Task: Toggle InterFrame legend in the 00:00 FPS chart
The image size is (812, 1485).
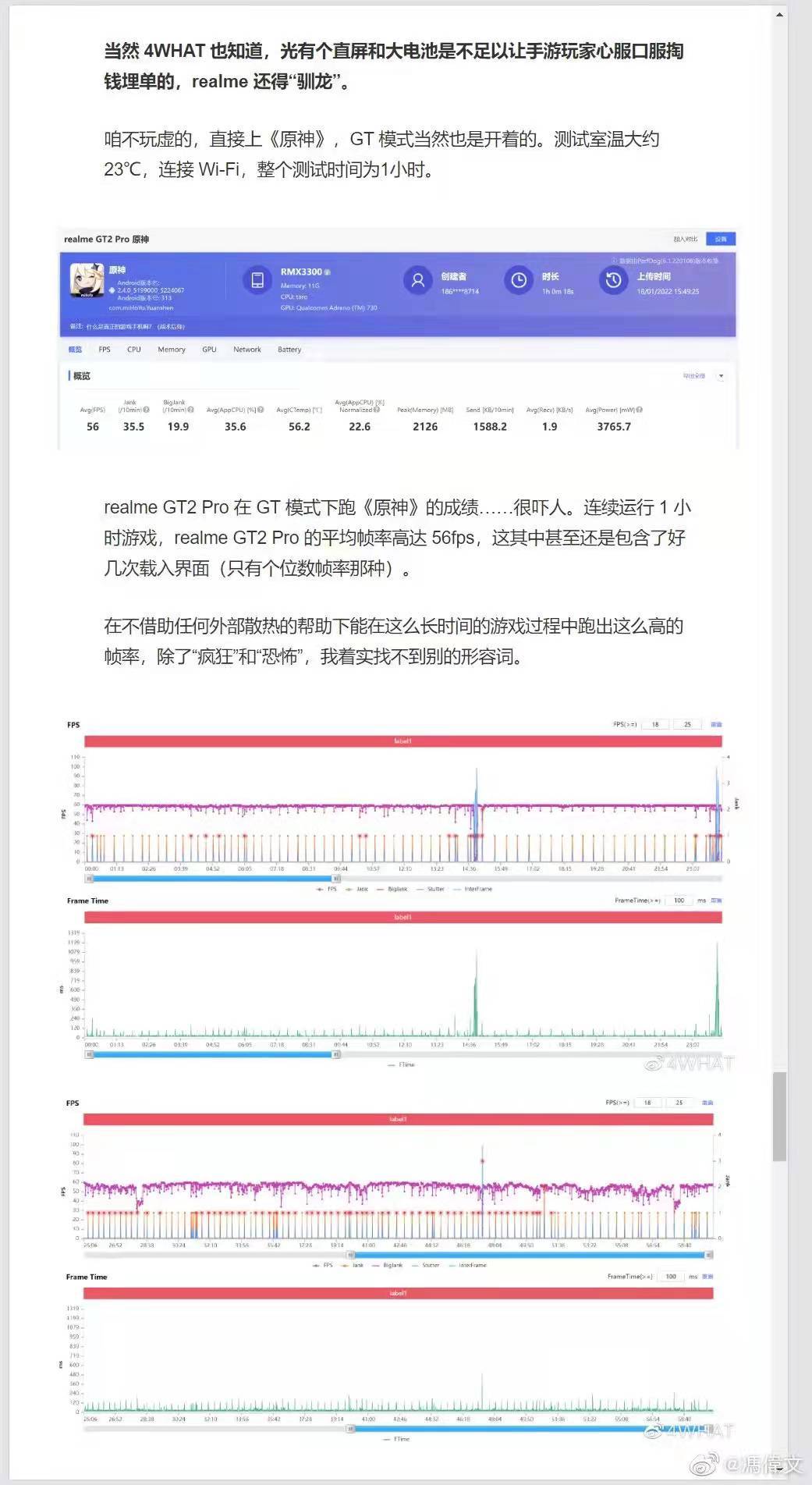Action: click(x=473, y=889)
